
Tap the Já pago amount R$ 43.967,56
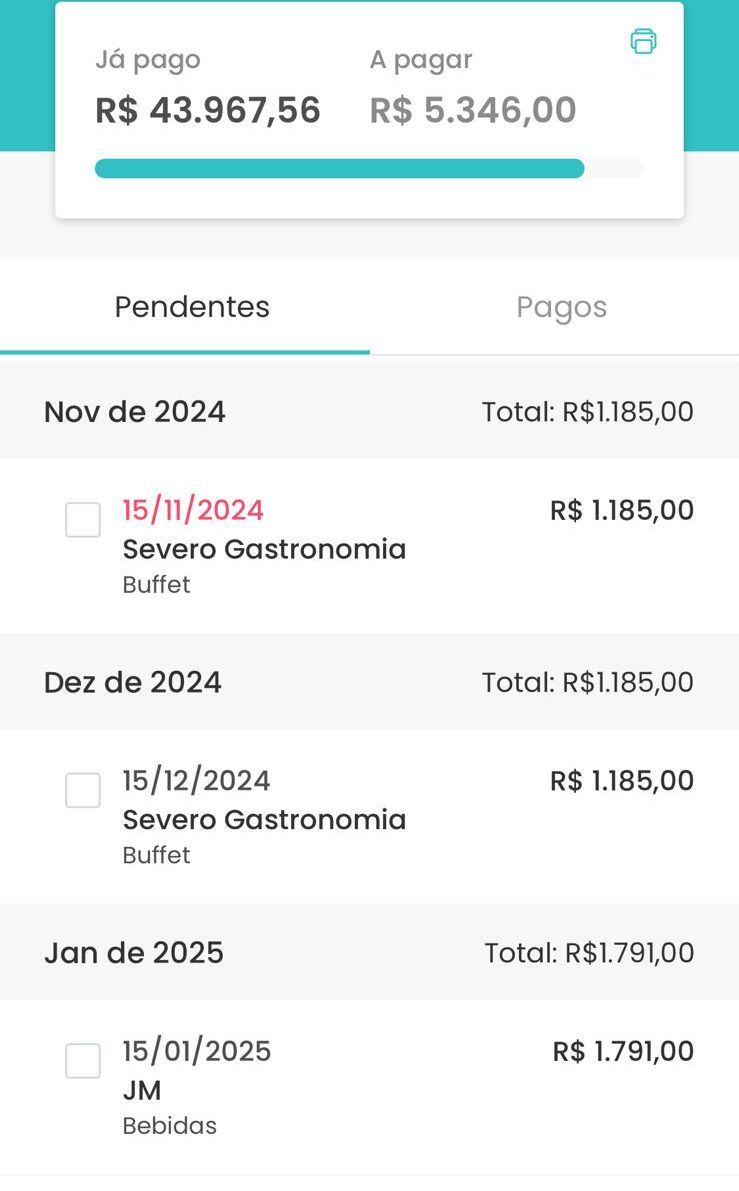(208, 110)
